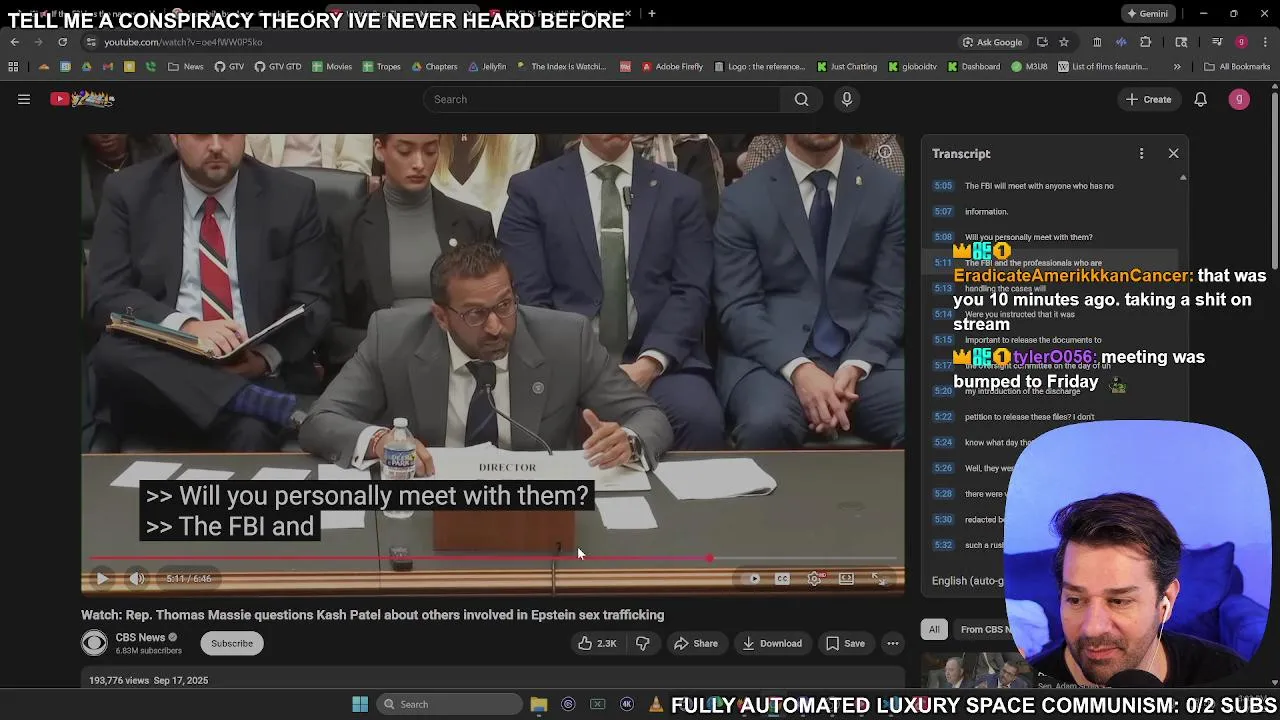This screenshot has width=1280, height=720.
Task: Open the transcript language dropdown 'English (auto-g'
Action: [x=967, y=581]
